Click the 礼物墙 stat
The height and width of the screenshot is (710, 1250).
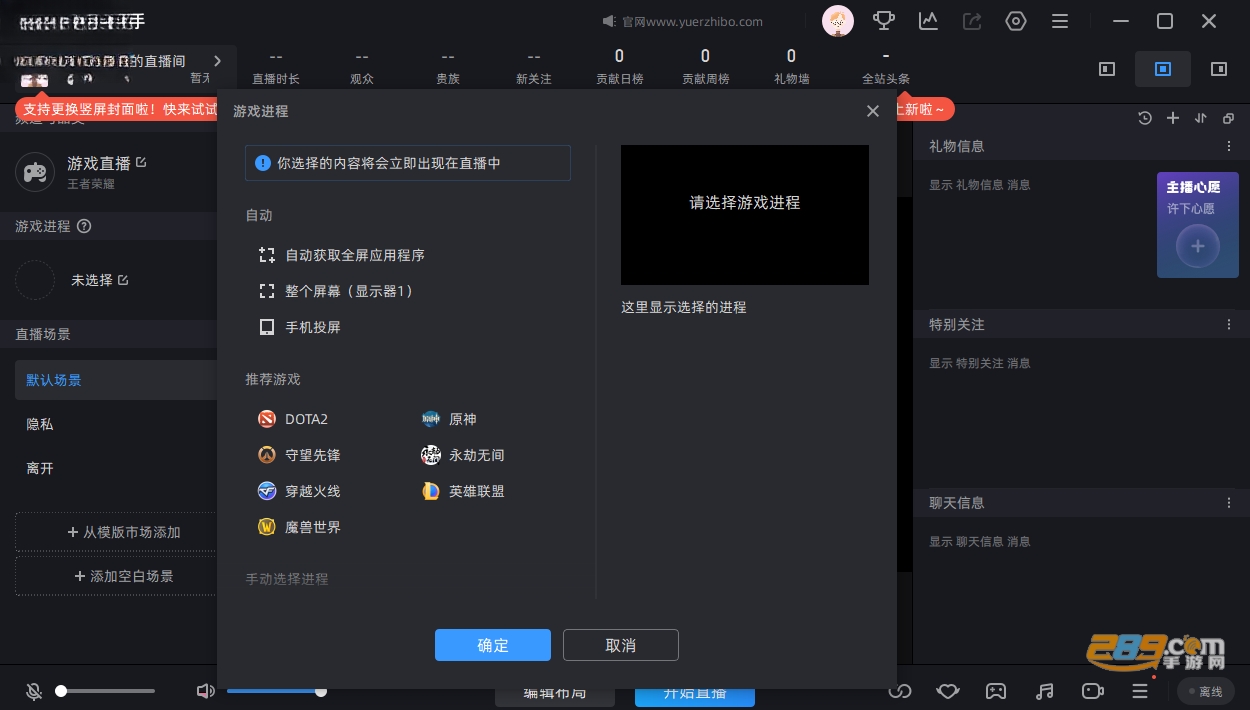tap(791, 67)
